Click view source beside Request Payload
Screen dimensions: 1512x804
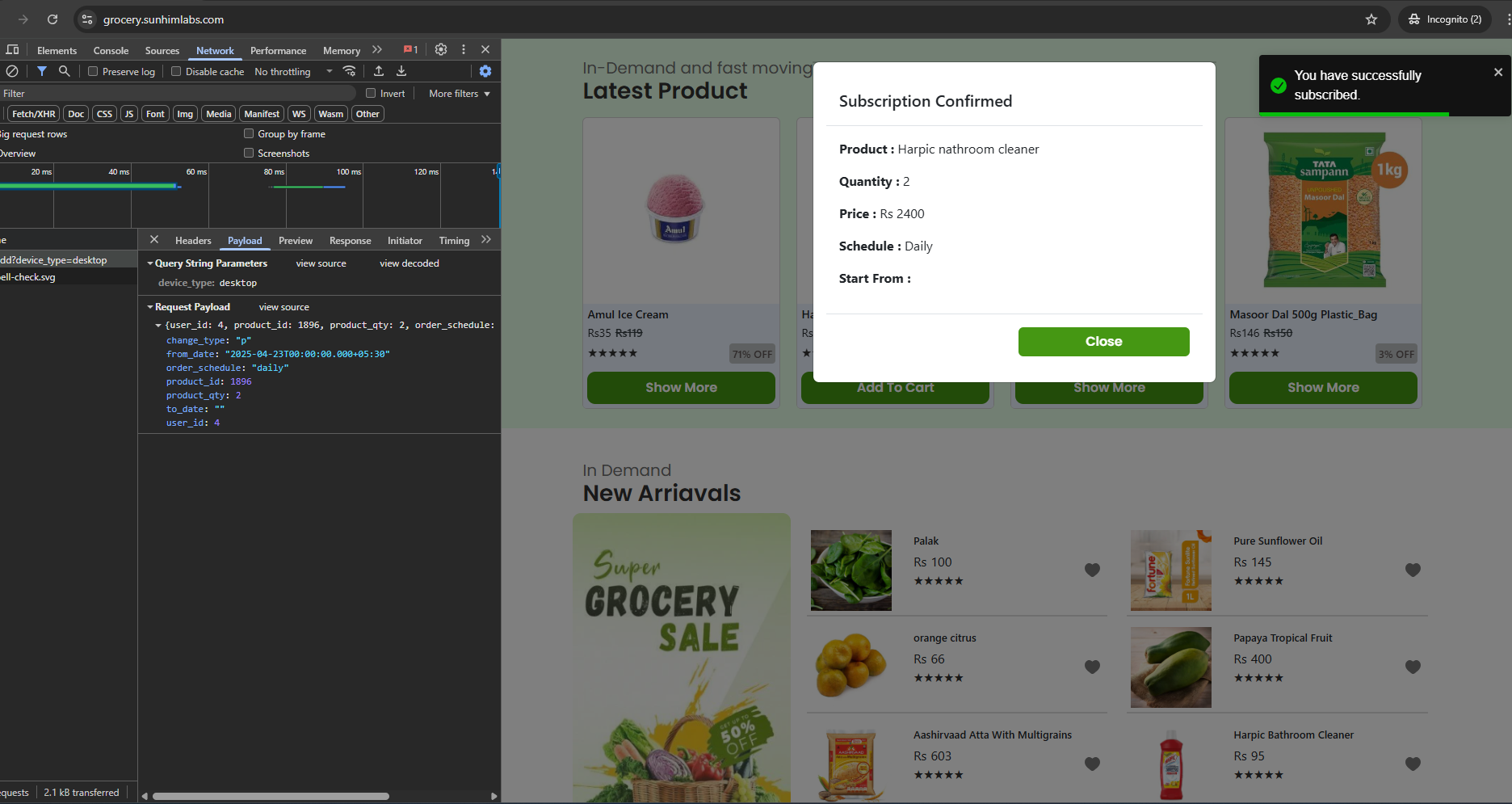284,307
